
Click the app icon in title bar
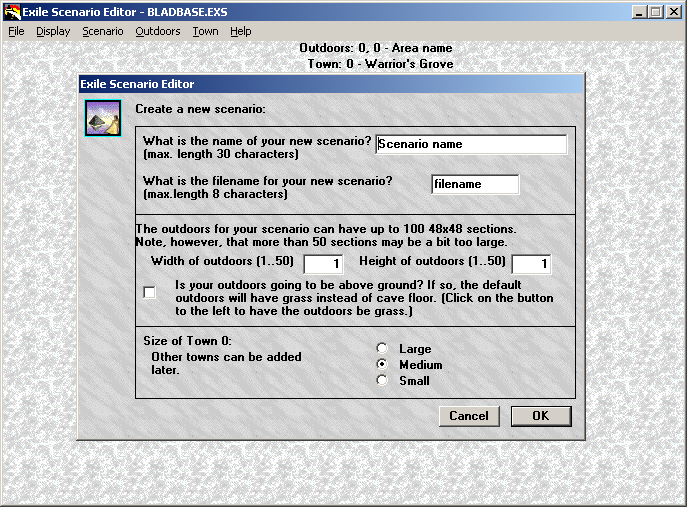pyautogui.click(x=11, y=11)
